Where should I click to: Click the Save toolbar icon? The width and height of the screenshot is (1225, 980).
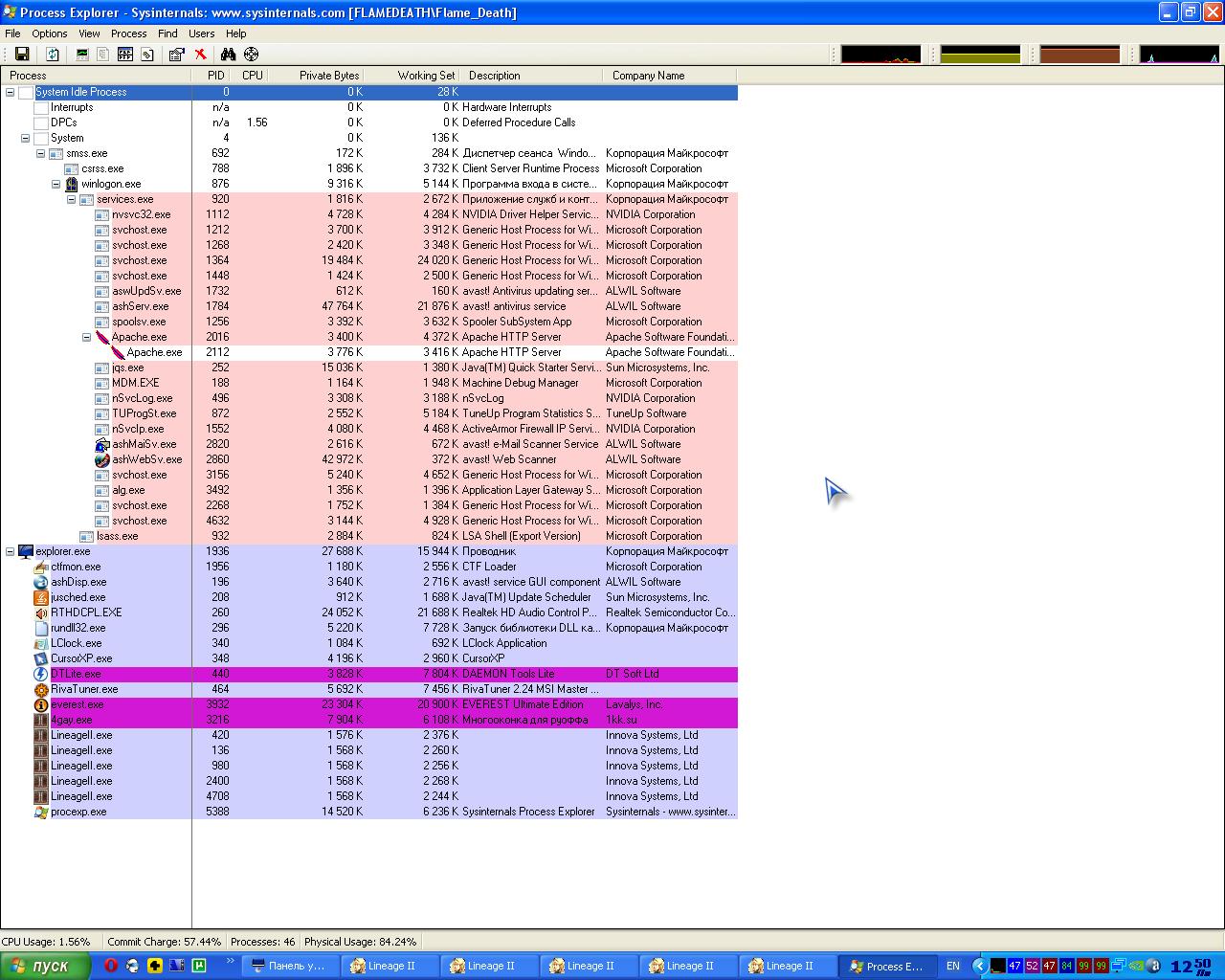22,55
